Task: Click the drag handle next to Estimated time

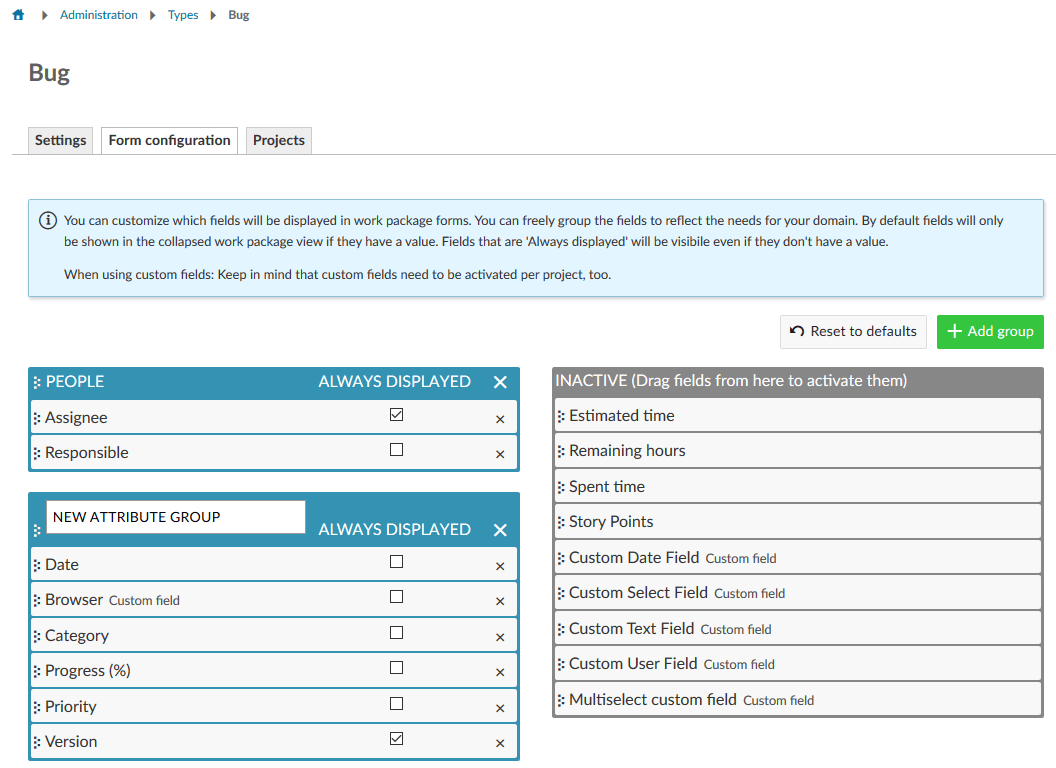Action: click(563, 415)
